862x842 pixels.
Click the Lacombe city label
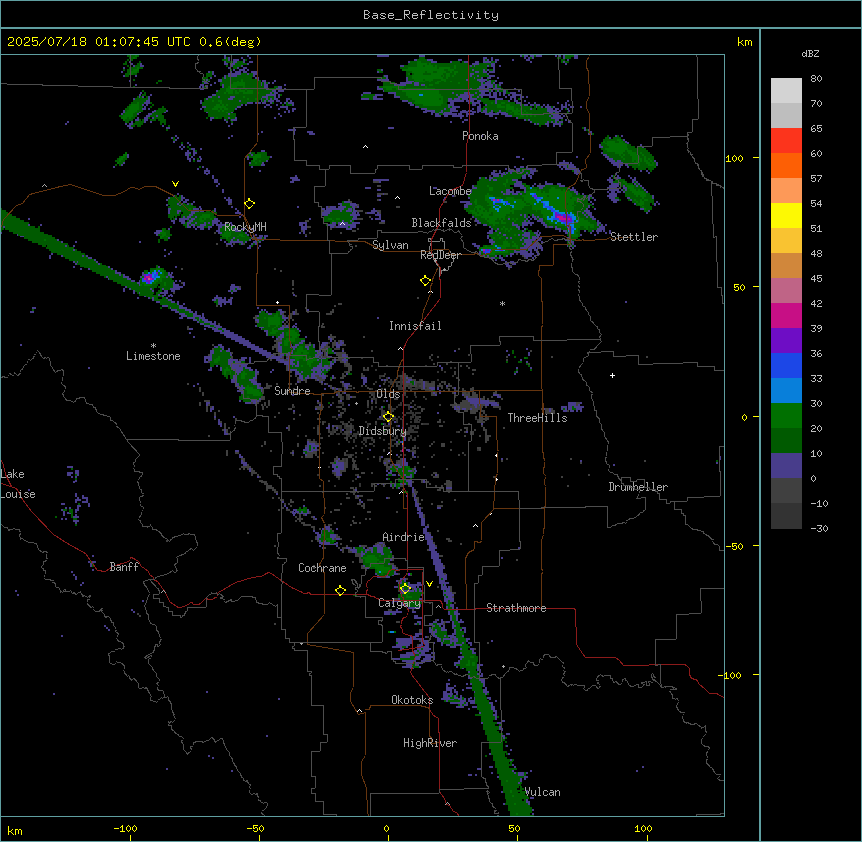pyautogui.click(x=450, y=191)
